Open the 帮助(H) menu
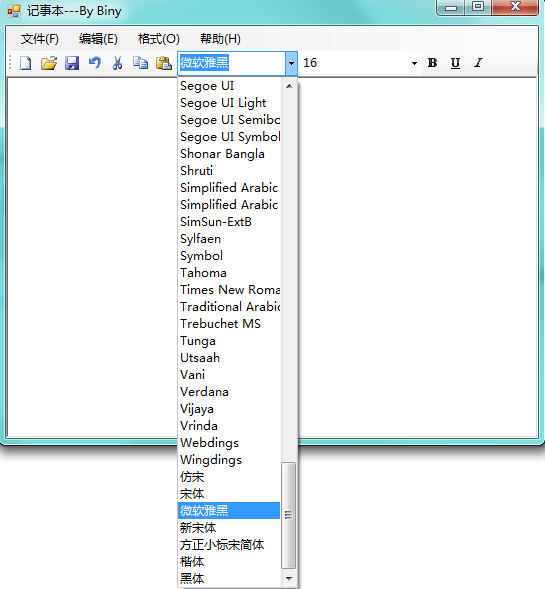Image resolution: width=545 pixels, height=589 pixels. (x=220, y=39)
